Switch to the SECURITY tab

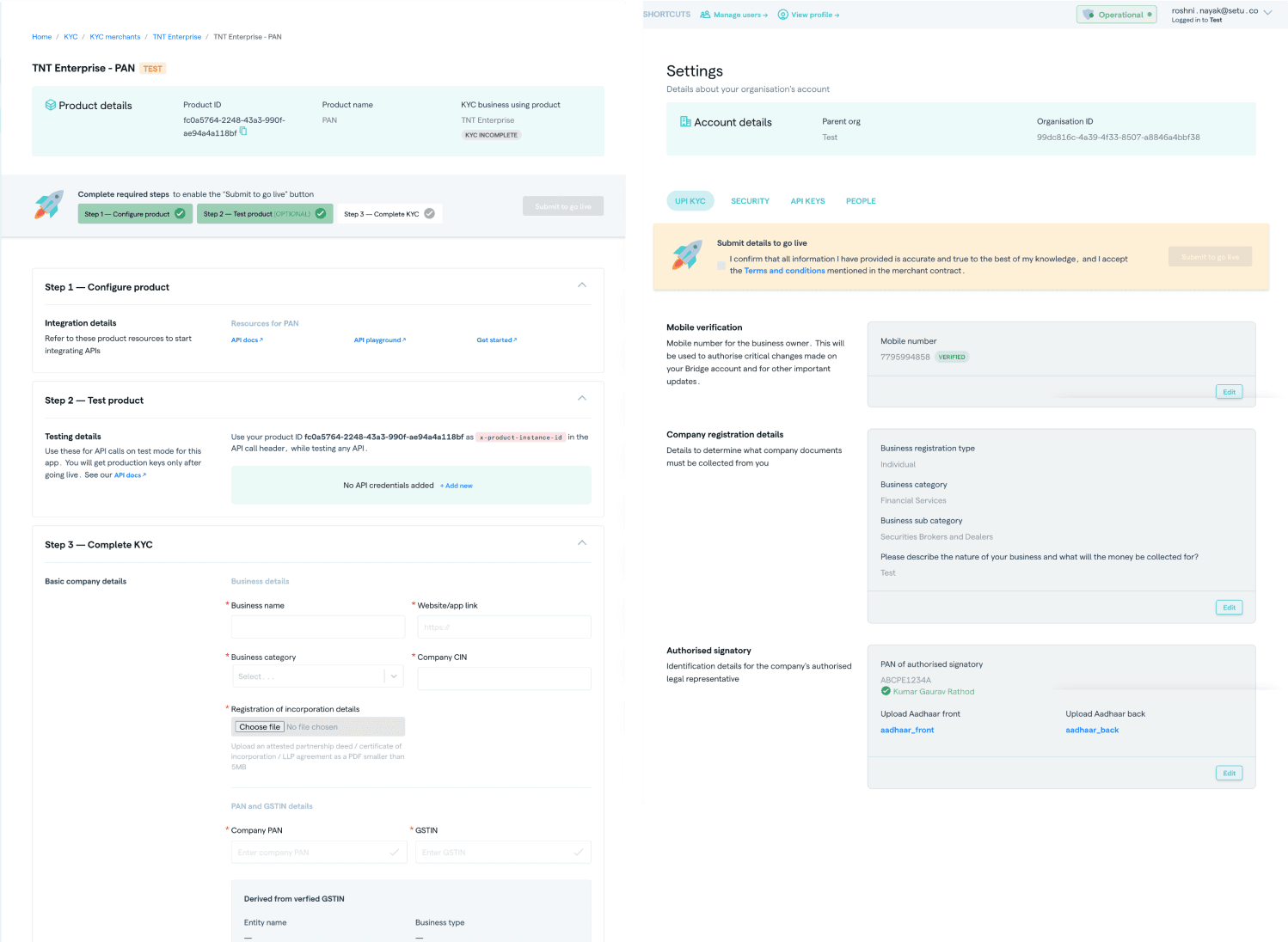click(750, 201)
